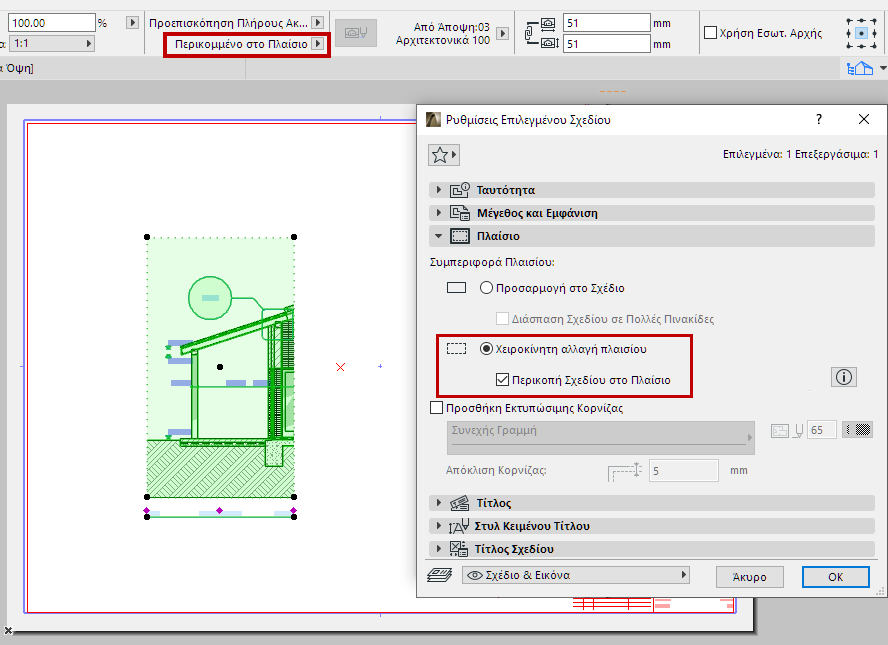Screen dimensions: 888x645
Task: Select the Χειροκίνητη αλλαγή πλαισίου radio button
Action: (x=486, y=349)
